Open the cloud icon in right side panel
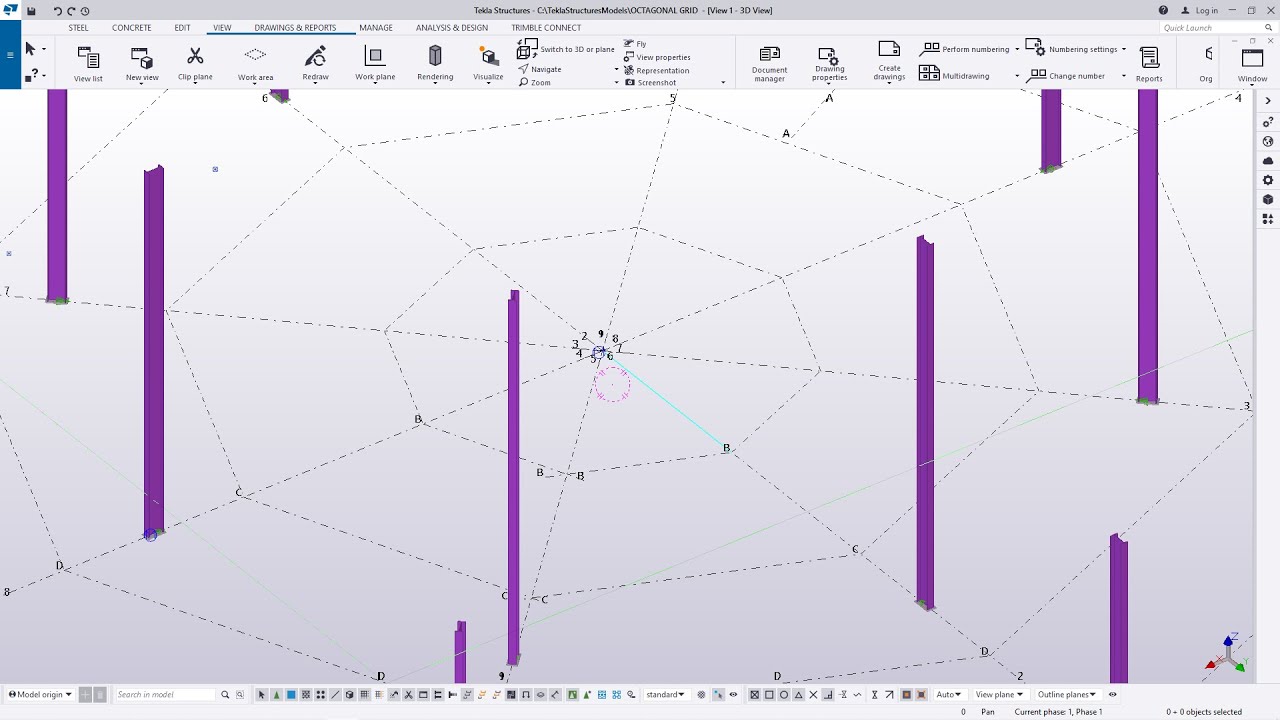The image size is (1280, 720). 1268,160
